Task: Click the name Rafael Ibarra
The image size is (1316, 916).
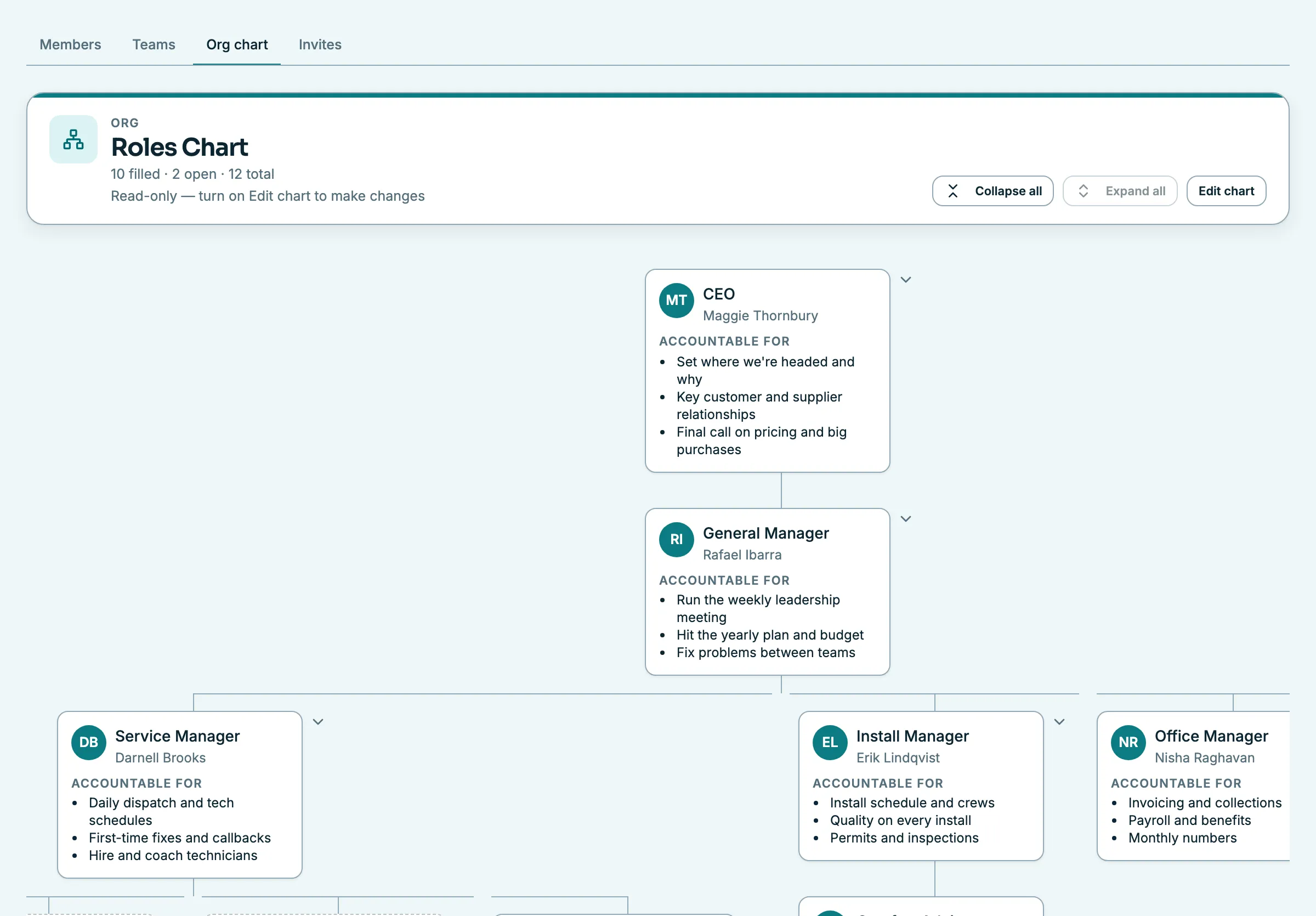Action: [x=742, y=555]
